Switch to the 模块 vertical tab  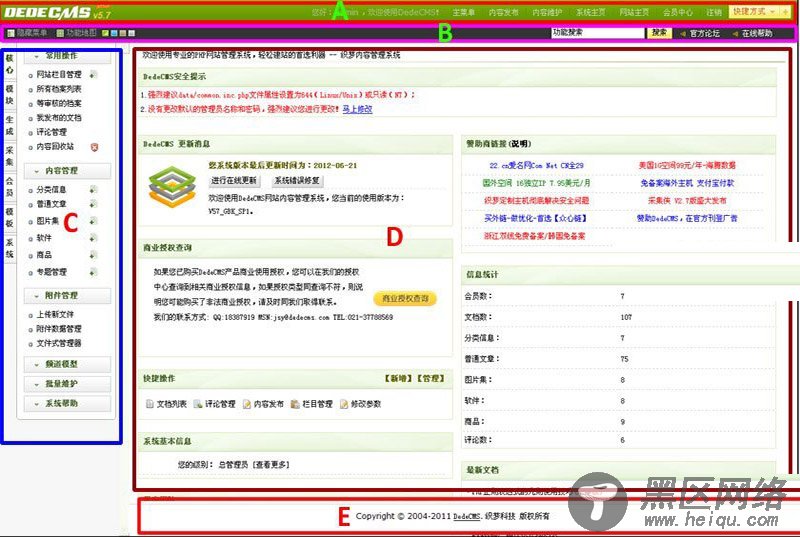point(9,95)
